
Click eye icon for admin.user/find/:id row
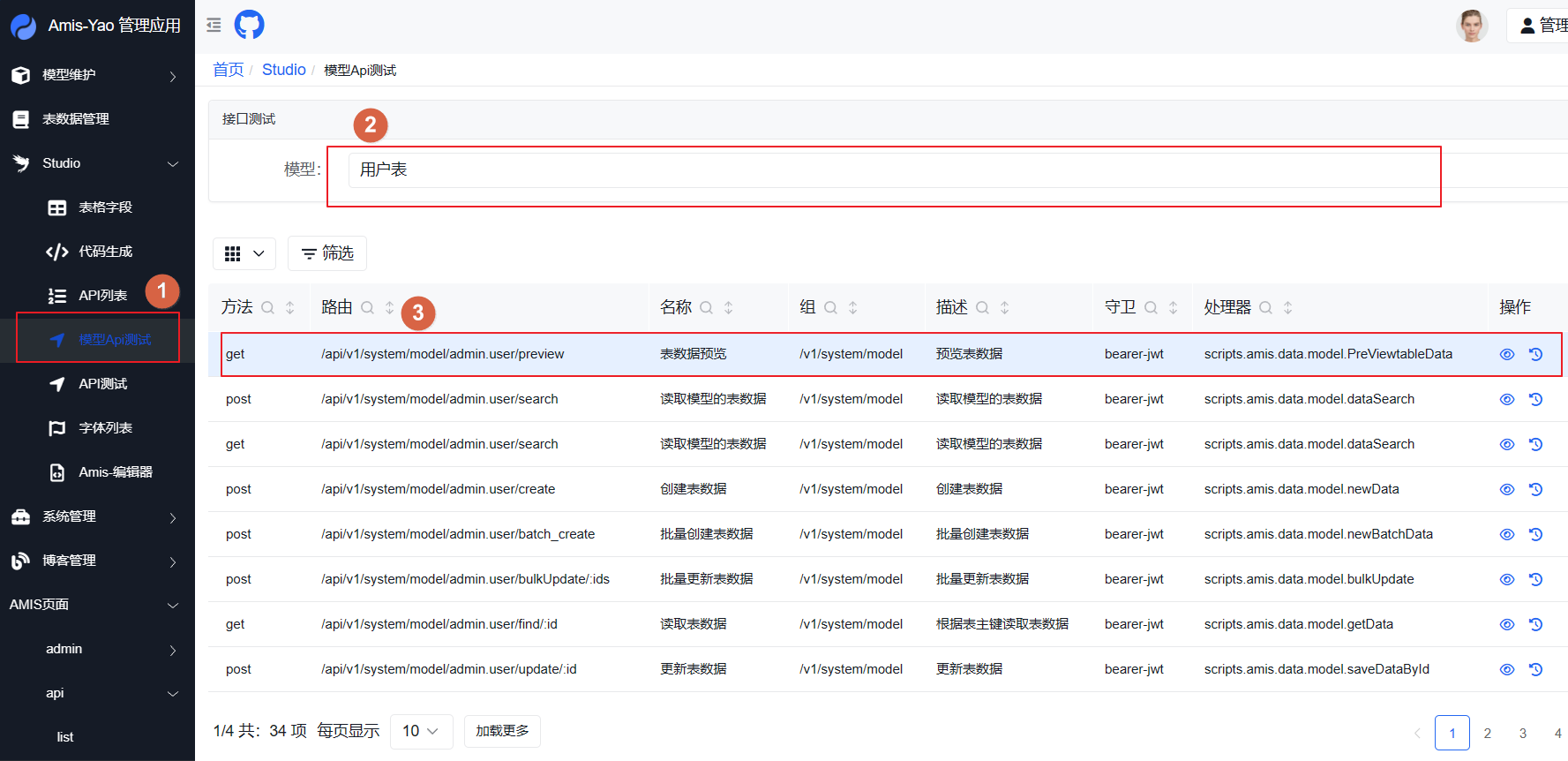(1507, 624)
